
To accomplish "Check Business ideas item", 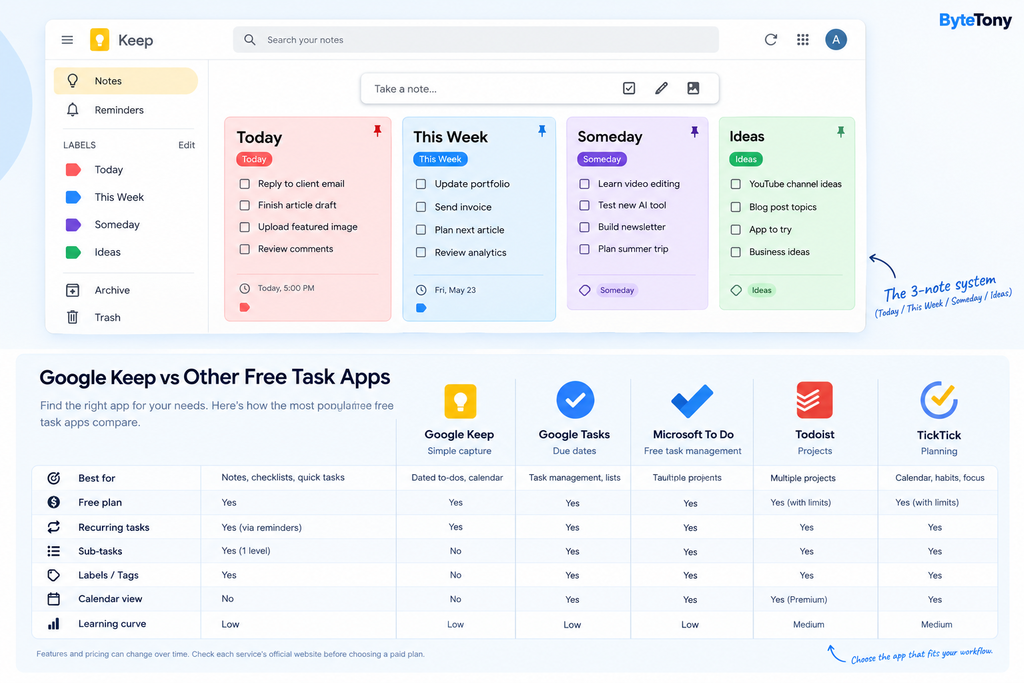I will point(735,252).
